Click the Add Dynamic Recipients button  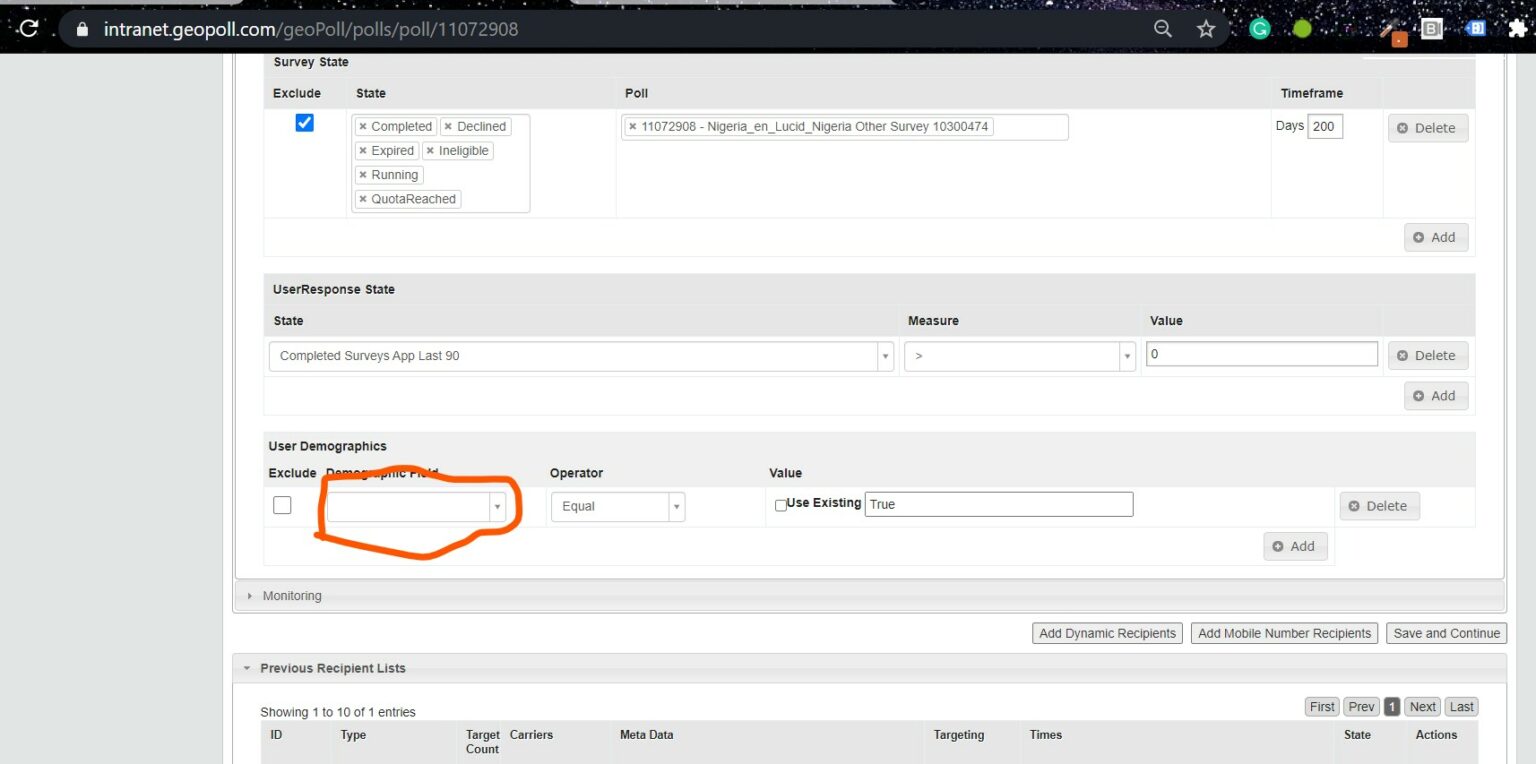click(x=1107, y=633)
